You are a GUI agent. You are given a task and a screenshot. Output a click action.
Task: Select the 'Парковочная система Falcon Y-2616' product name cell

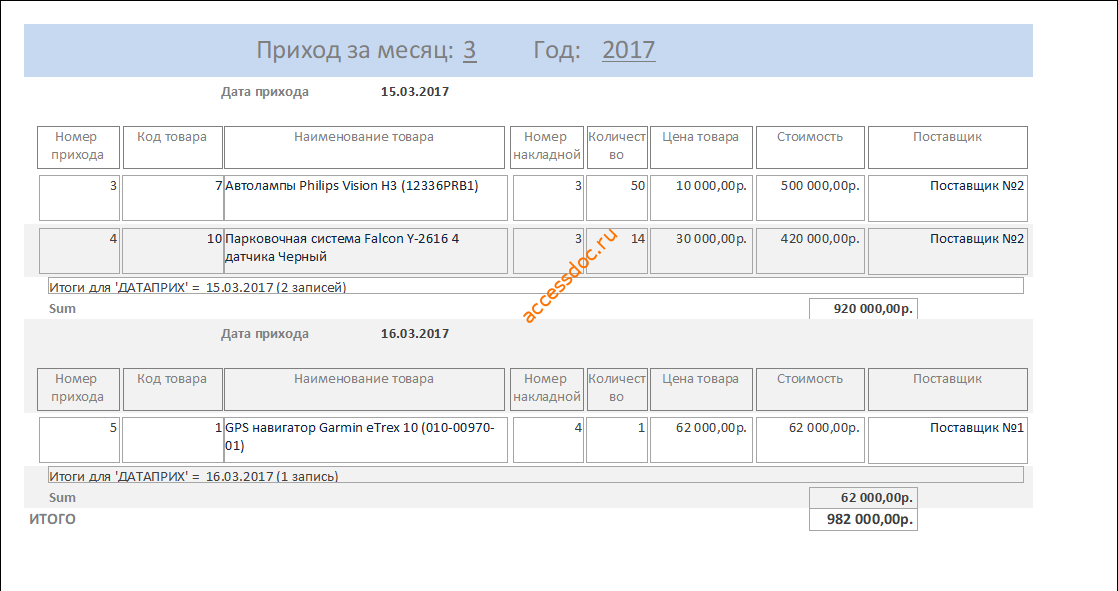tap(366, 251)
